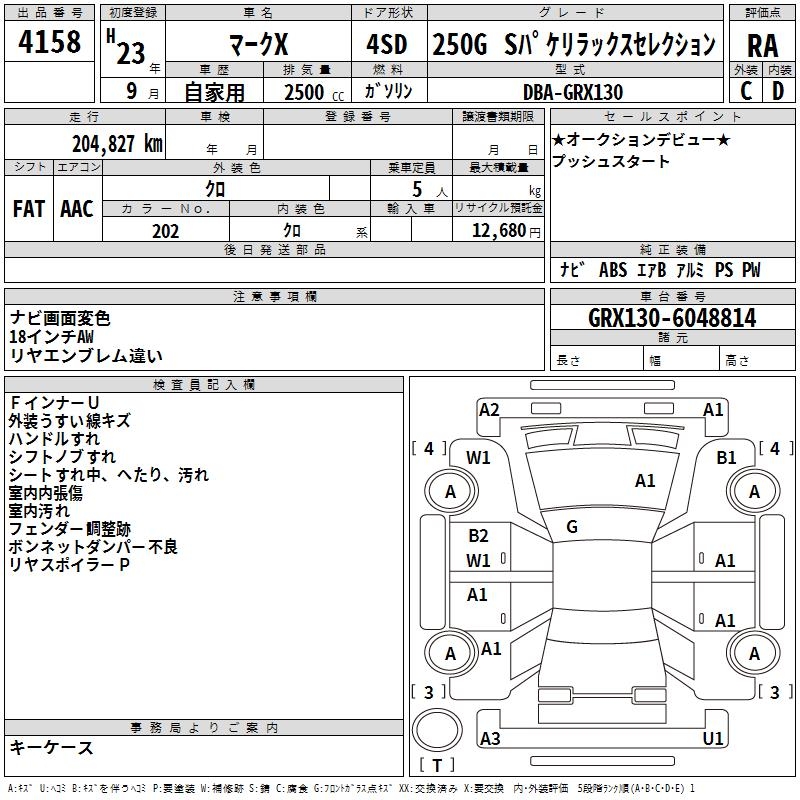
Task: Click the mileage value 204,827 km
Action: tap(117, 143)
